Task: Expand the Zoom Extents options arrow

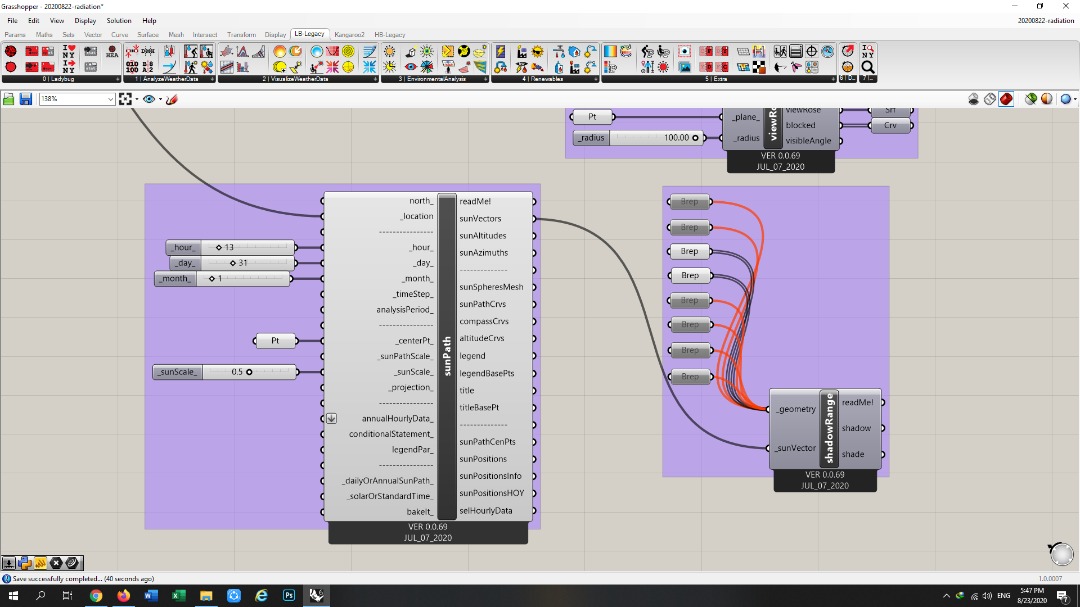Action: 136,99
